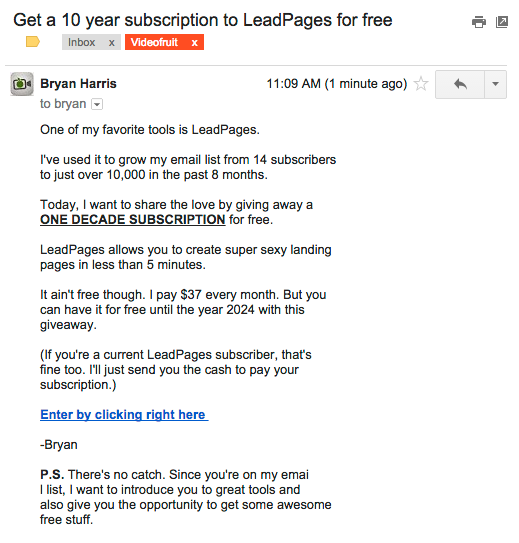519x543 pixels.
Task: Click the email subject heading
Action: click(x=203, y=20)
